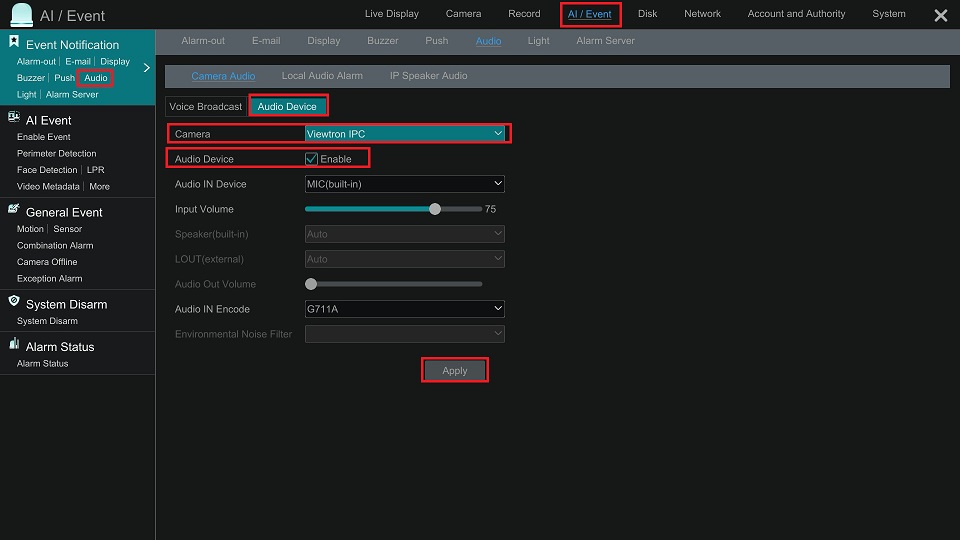Image resolution: width=960 pixels, height=540 pixels.
Task: Switch to Alarm Server tab in the top bar
Action: [x=605, y=41]
